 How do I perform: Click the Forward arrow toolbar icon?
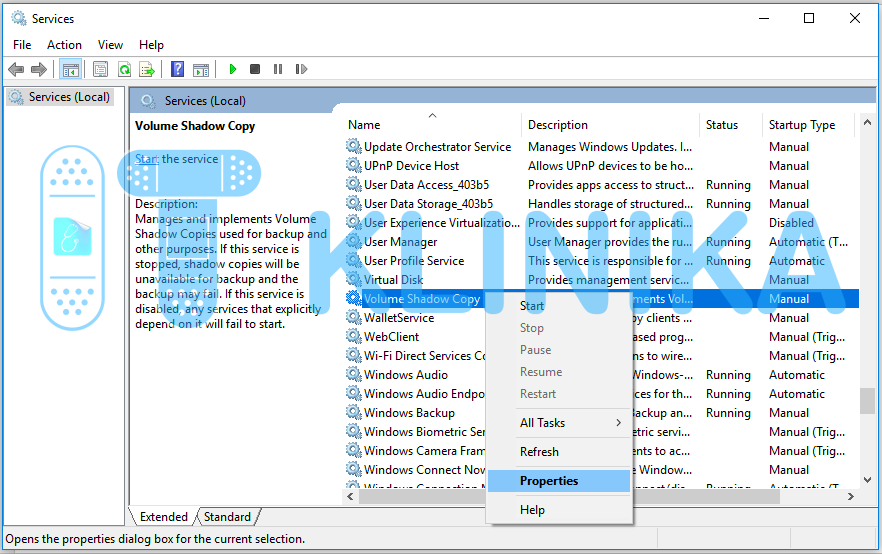point(39,69)
